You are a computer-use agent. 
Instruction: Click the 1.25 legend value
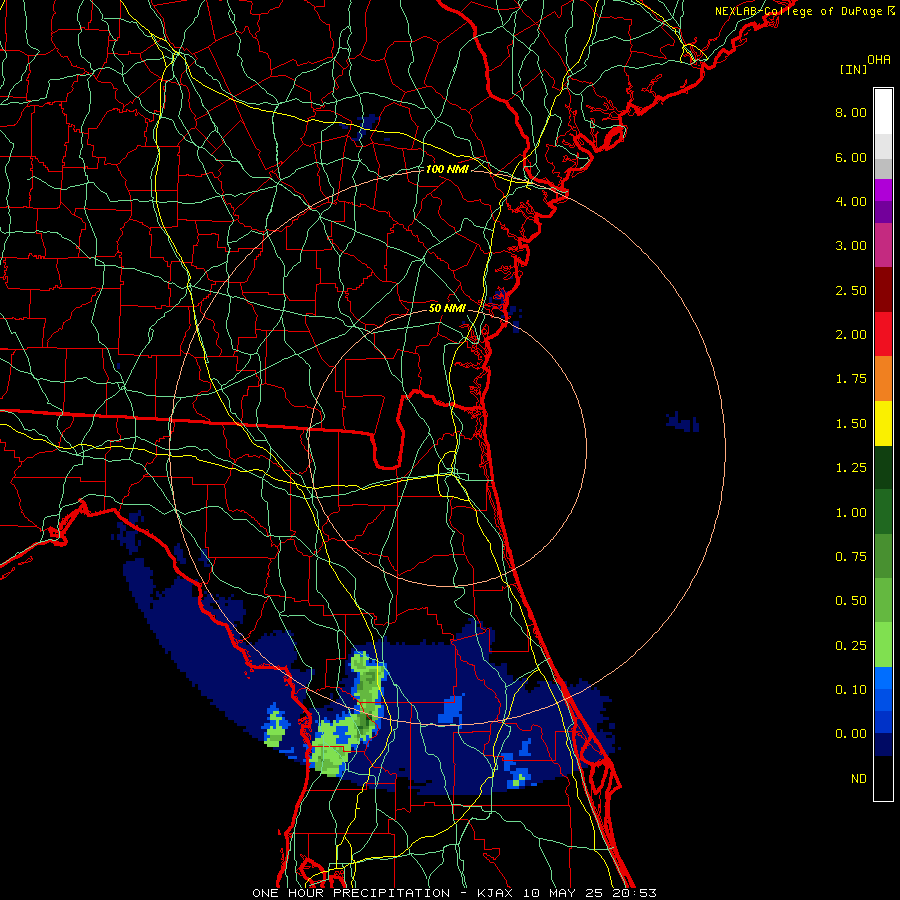851,468
